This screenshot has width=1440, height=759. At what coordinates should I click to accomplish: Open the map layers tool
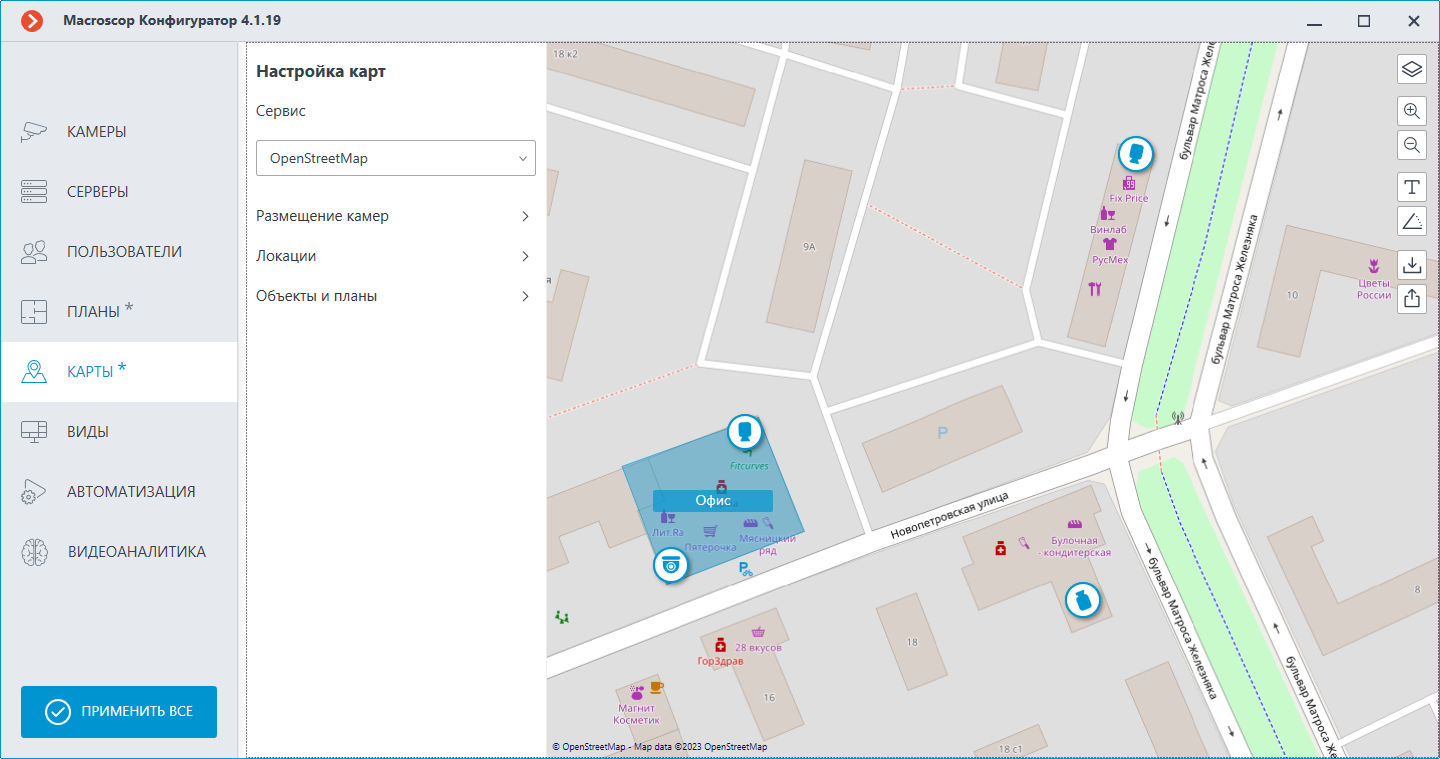(x=1411, y=69)
